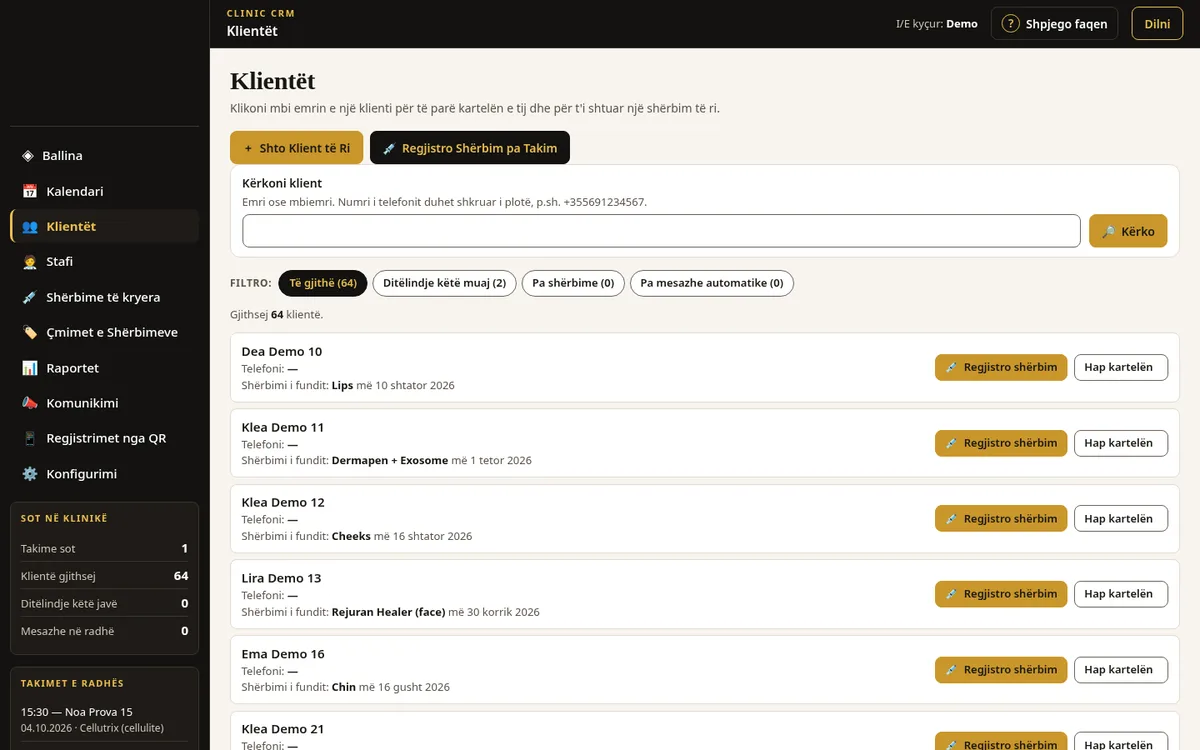Open the Ballina menu item

pos(104,156)
